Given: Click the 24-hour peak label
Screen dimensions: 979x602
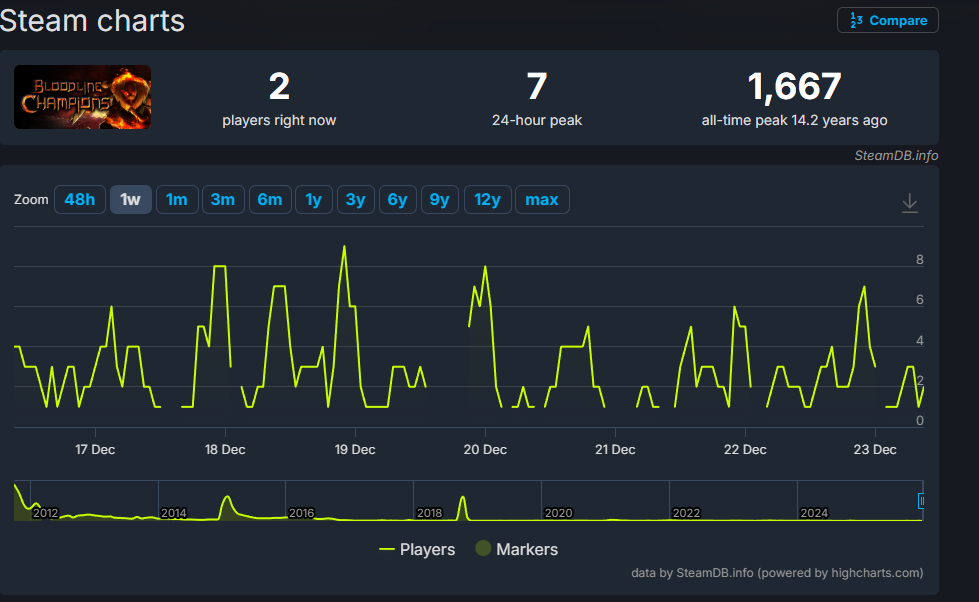Looking at the screenshot, I should [x=537, y=121].
